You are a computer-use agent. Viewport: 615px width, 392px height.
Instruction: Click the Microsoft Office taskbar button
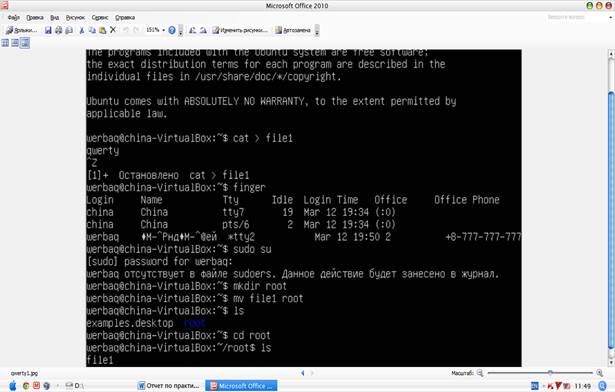tap(241, 386)
